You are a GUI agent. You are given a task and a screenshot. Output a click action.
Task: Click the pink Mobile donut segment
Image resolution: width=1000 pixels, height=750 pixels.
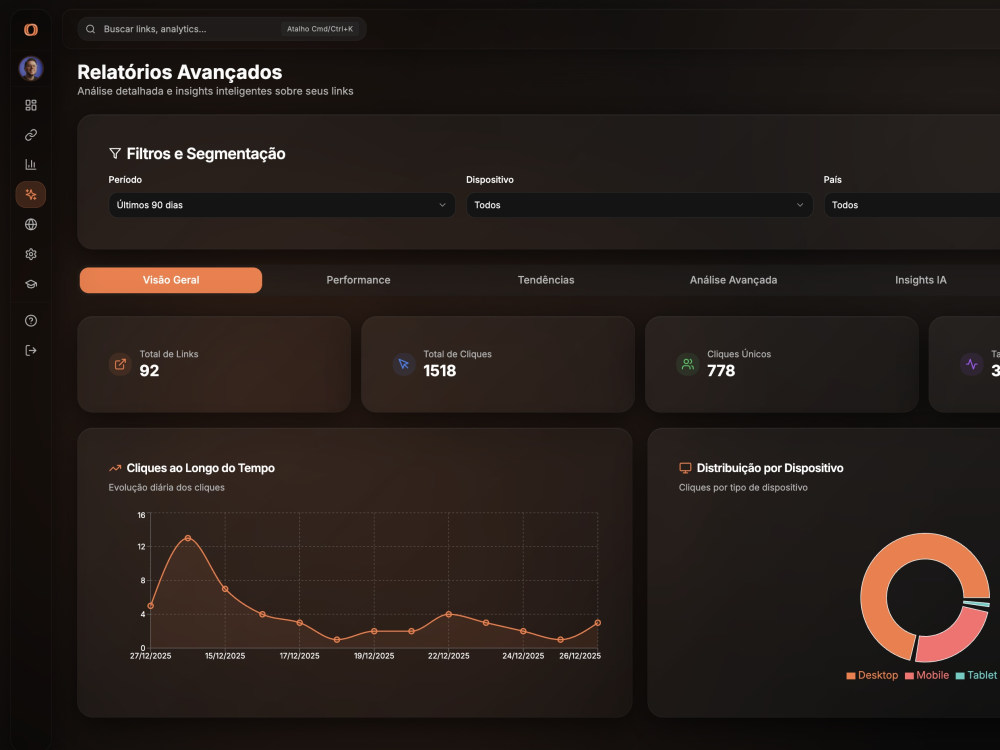point(955,641)
